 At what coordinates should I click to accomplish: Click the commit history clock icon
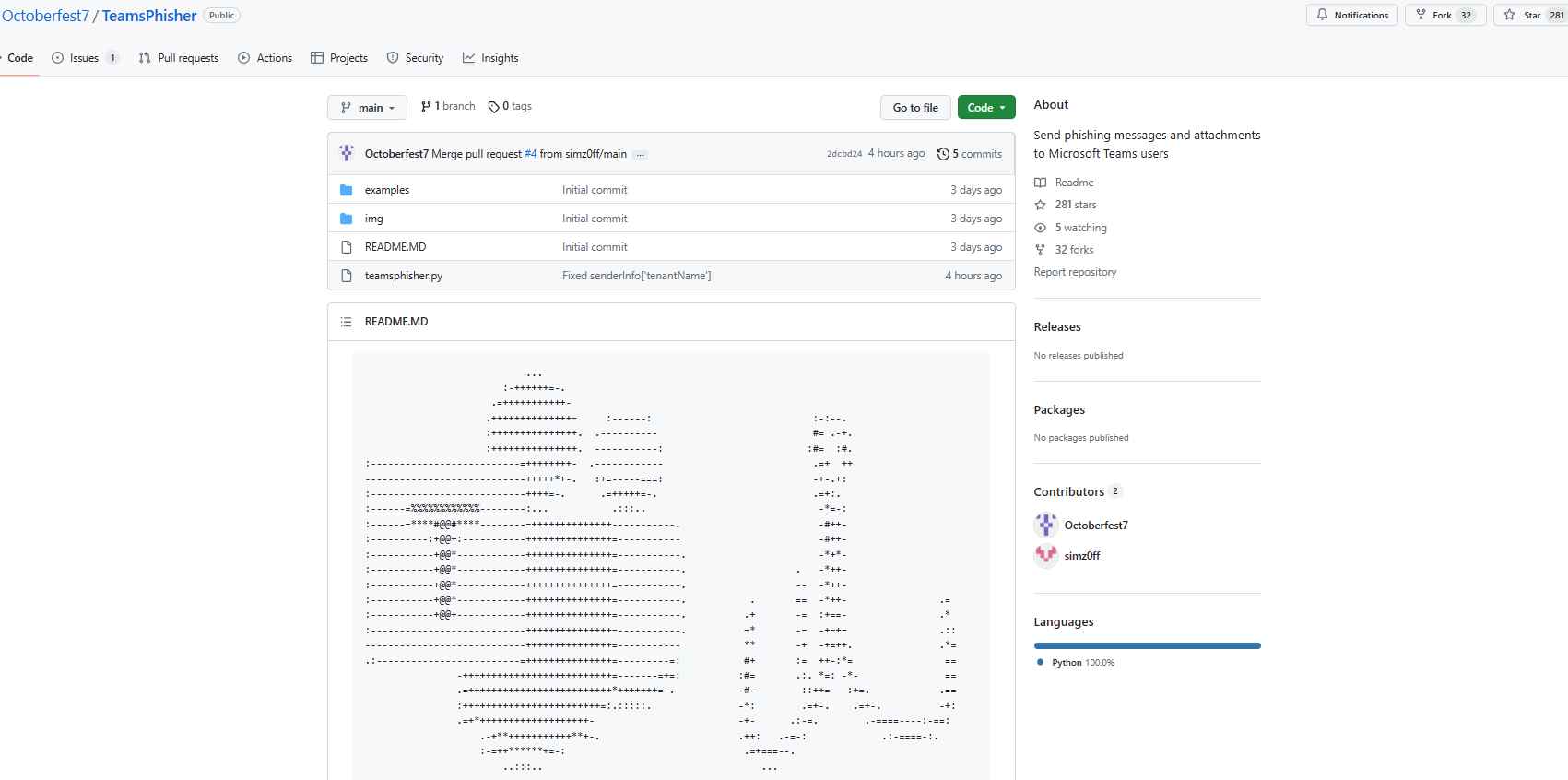943,154
